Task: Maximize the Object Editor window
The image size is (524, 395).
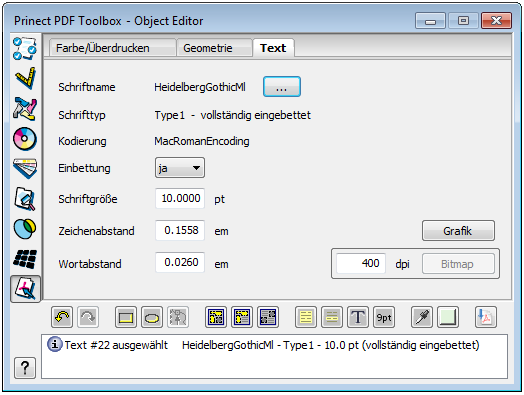Action: pos(463,21)
